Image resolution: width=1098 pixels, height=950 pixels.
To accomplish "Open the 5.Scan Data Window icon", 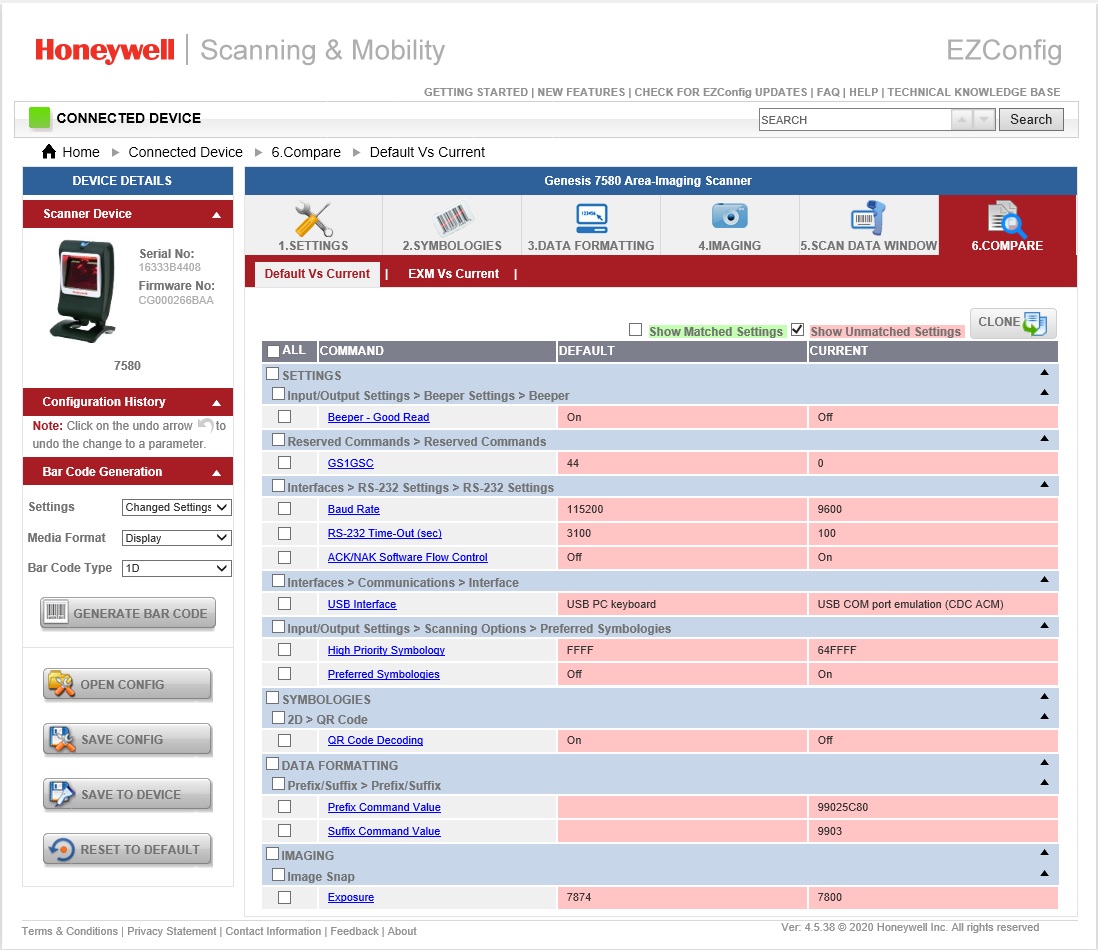I will (868, 218).
